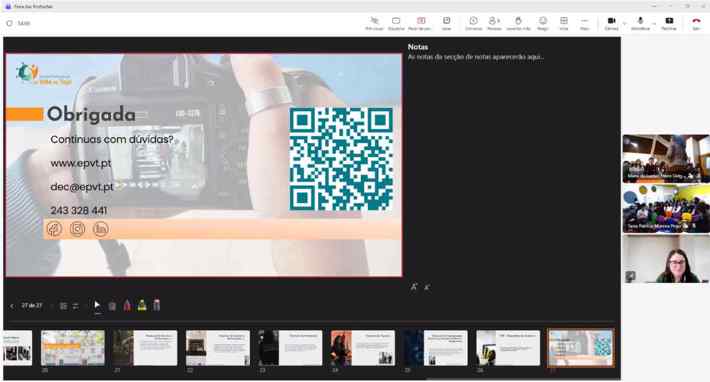Open slide 22 thumbnail
Image resolution: width=710 pixels, height=382 pixels.
218,348
